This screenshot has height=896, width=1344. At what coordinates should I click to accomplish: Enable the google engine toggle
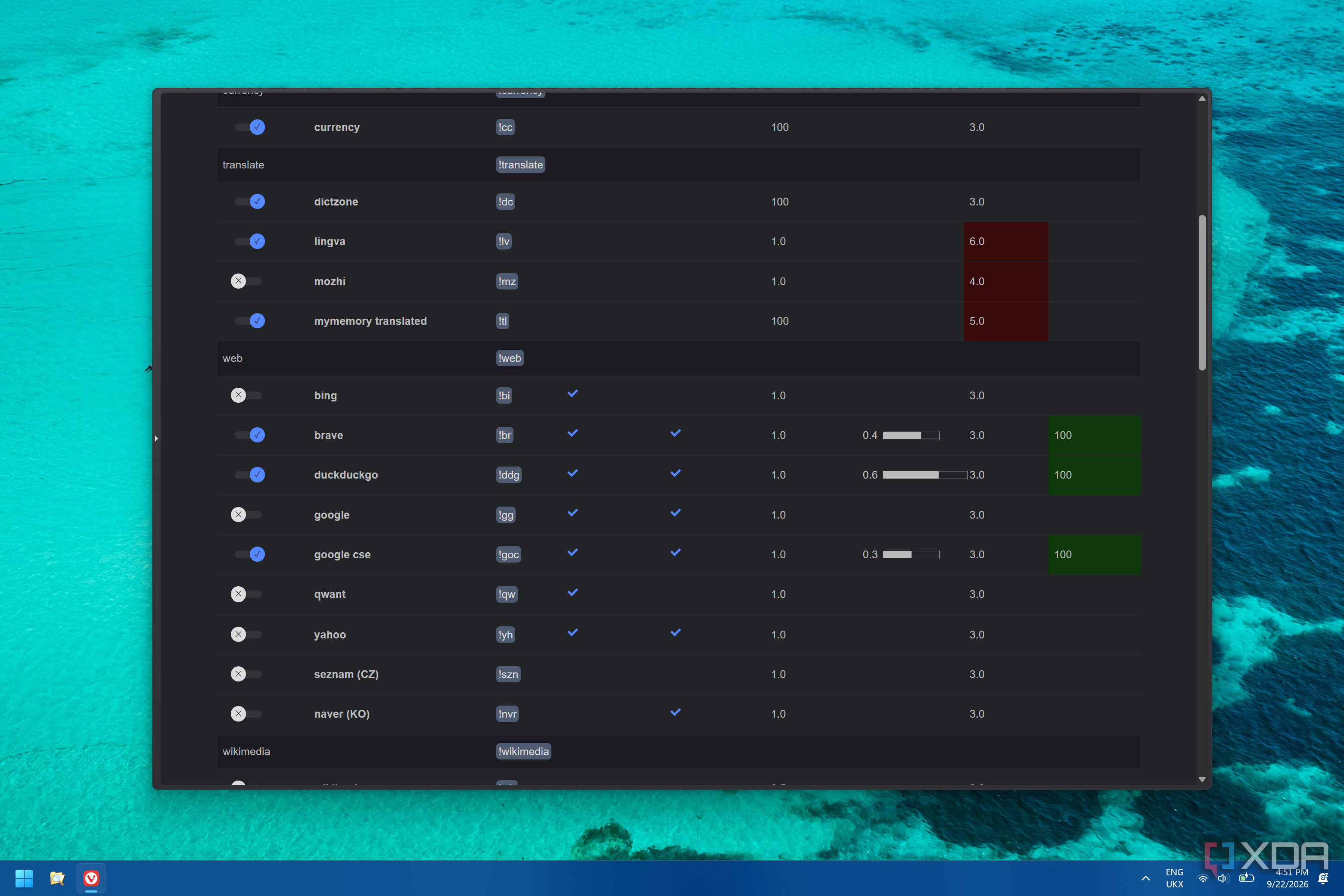click(x=246, y=515)
